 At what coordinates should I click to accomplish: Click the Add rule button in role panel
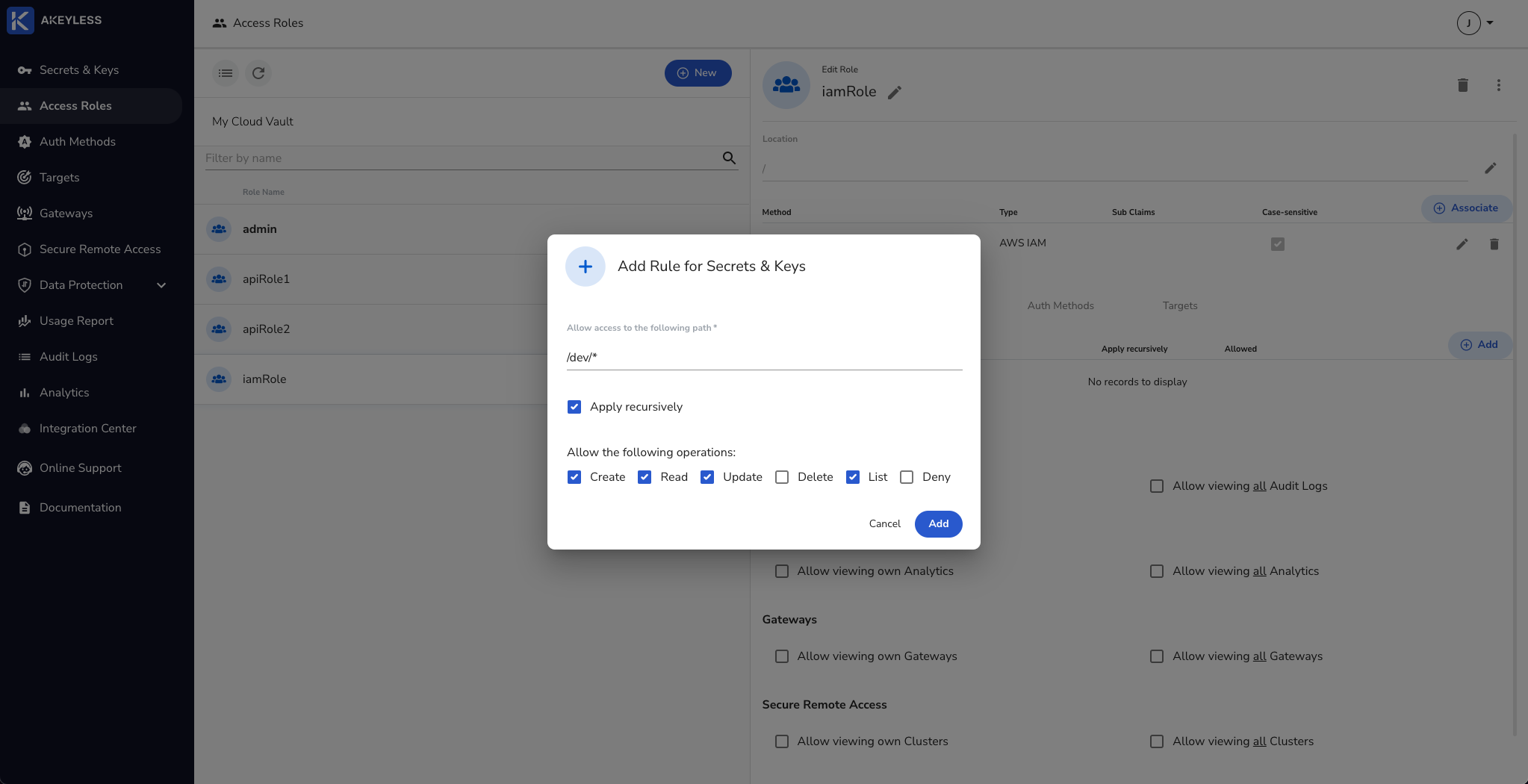click(x=1480, y=345)
